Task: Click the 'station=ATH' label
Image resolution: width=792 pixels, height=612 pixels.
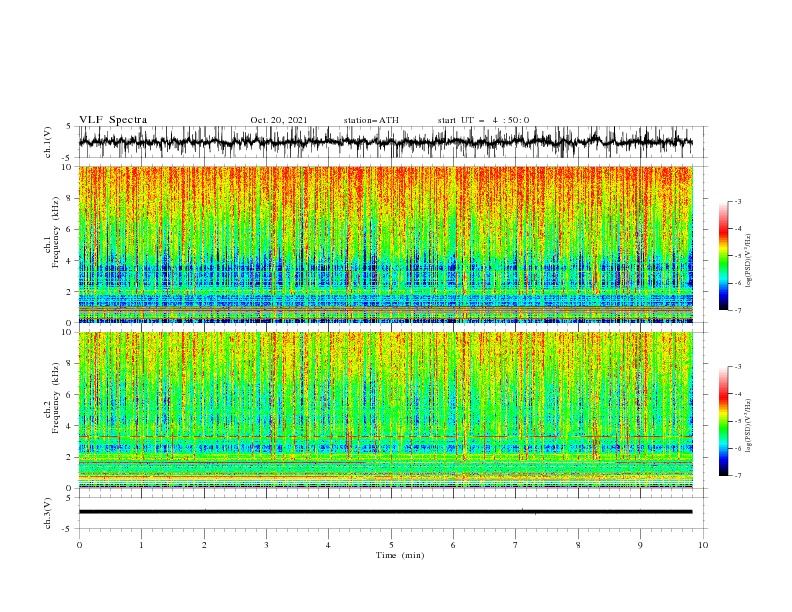Action: [371, 120]
